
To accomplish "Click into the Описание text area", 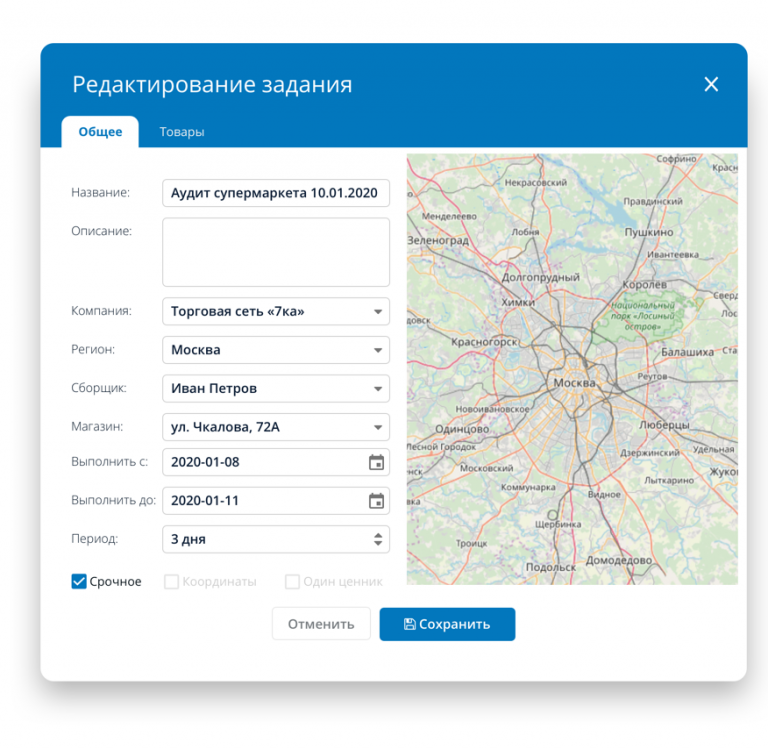I will (x=276, y=252).
